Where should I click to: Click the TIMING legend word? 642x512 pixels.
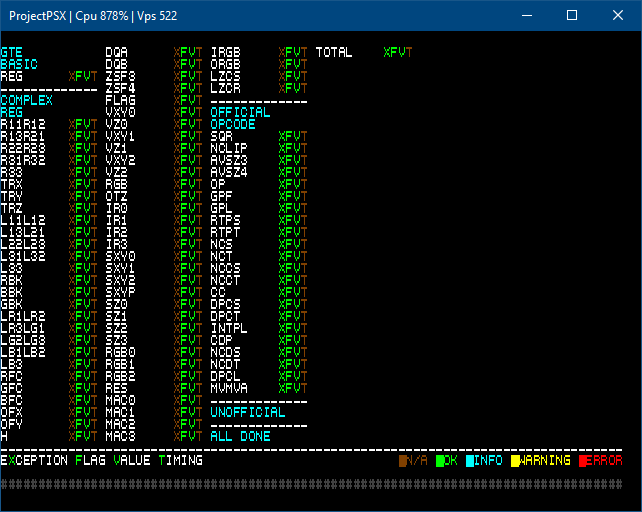[x=180, y=460]
